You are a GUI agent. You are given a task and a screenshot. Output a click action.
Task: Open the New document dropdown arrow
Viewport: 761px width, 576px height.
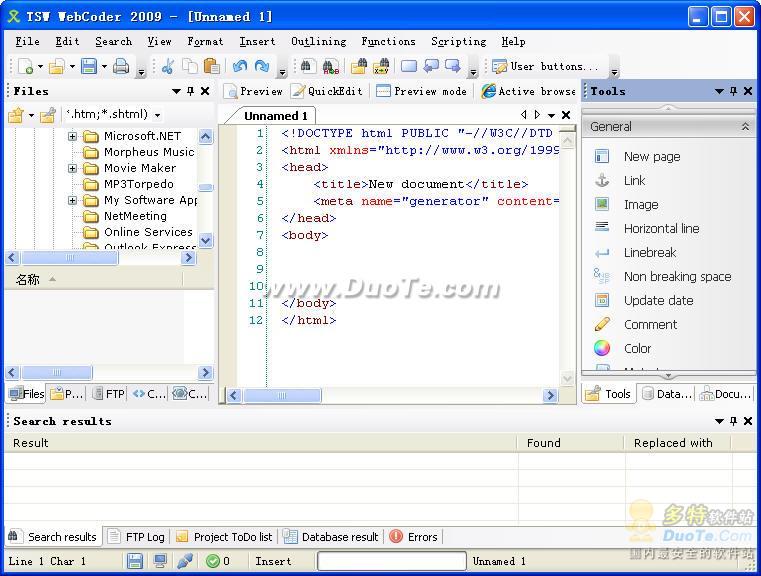point(40,66)
